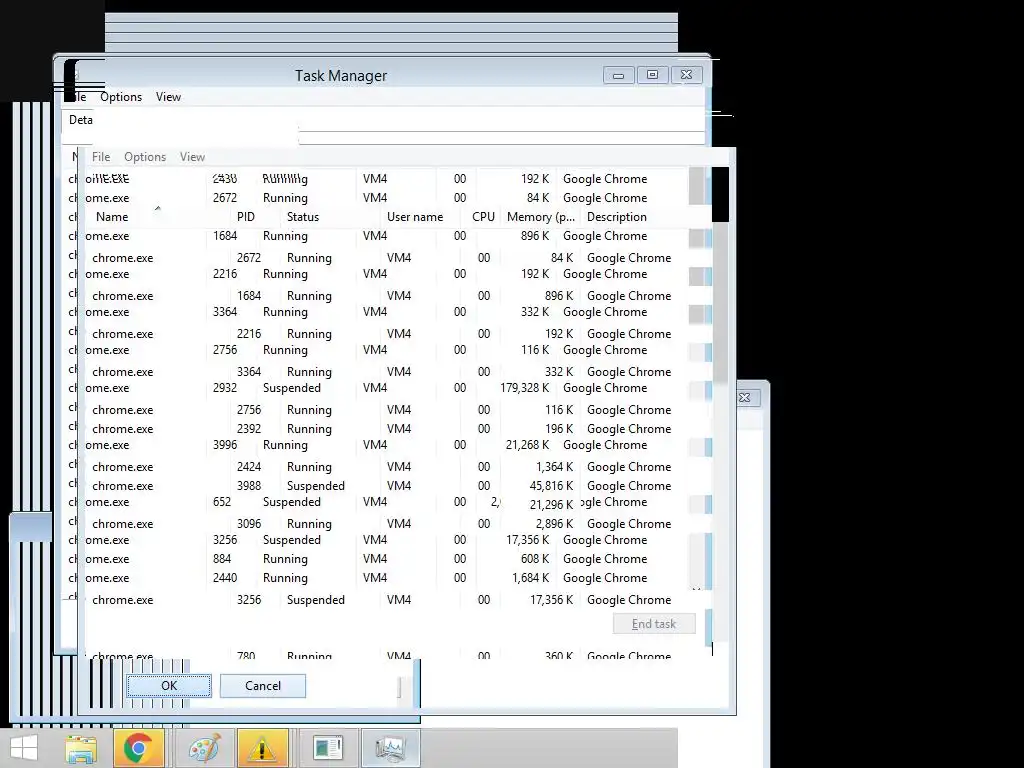1024x768 pixels.
Task: Open the black-text View menu under the title
Action: click(x=168, y=97)
